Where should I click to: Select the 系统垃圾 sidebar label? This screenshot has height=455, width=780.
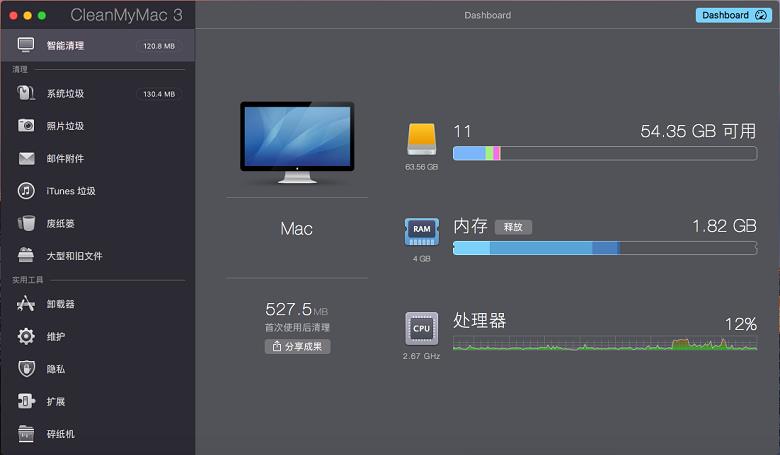tap(65, 93)
